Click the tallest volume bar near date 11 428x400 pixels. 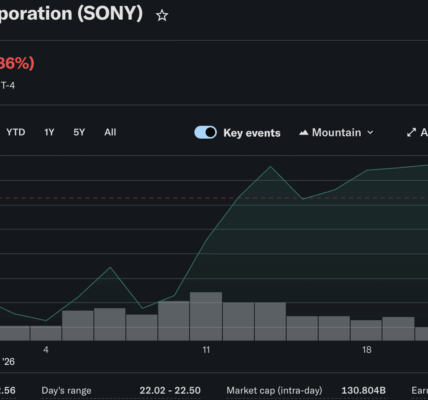point(206,316)
